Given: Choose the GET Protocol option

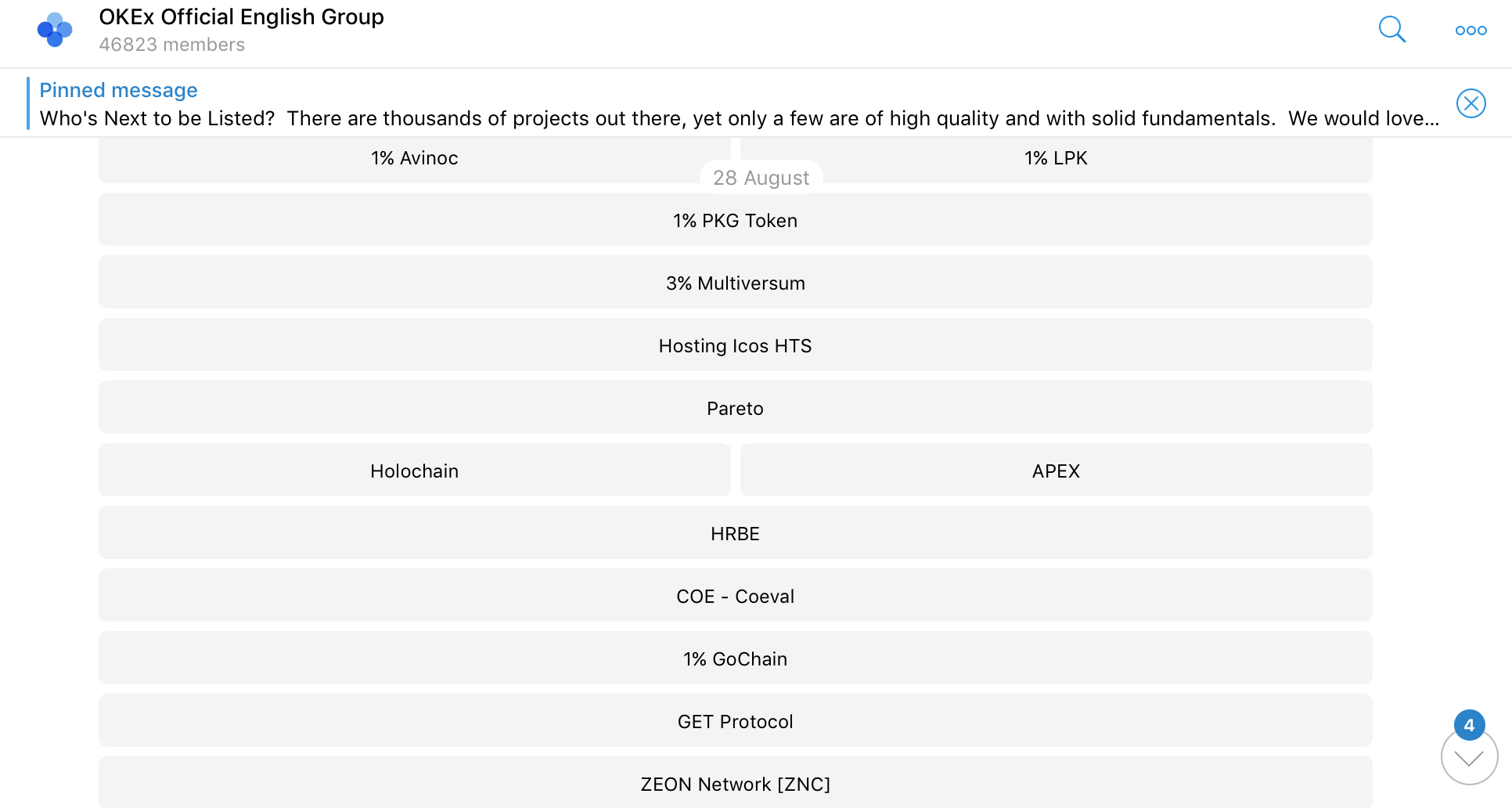Looking at the screenshot, I should tap(735, 721).
